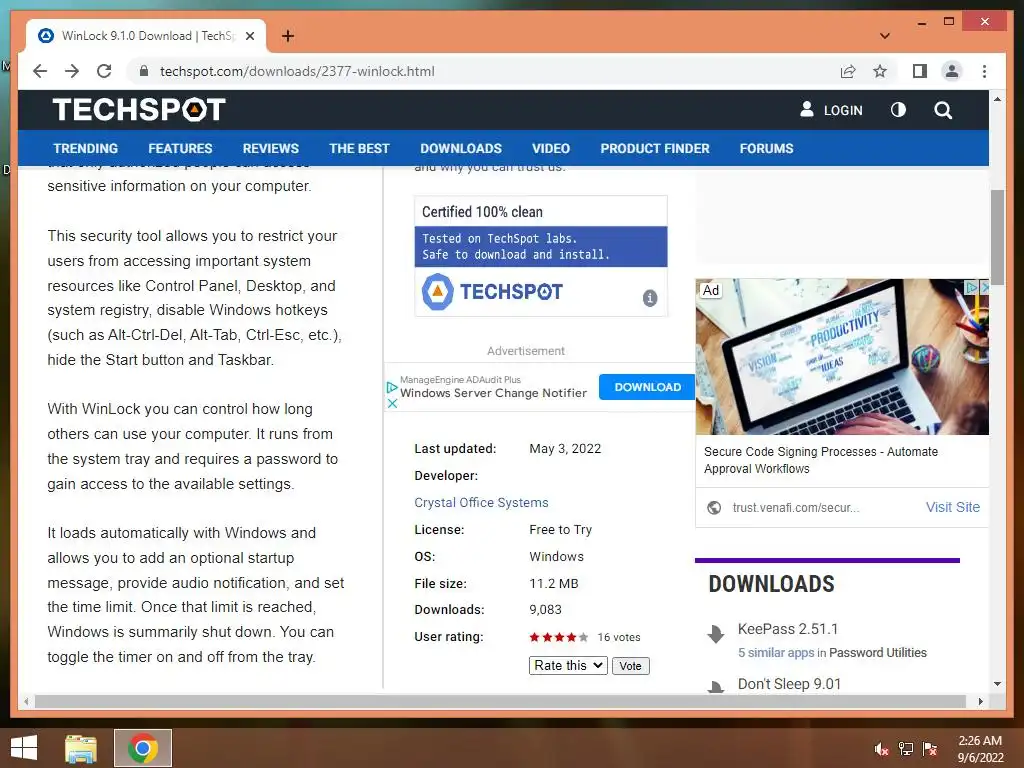Image resolution: width=1024 pixels, height=768 pixels.
Task: Open Windows Server Change Notifier ad text
Action: coord(494,393)
